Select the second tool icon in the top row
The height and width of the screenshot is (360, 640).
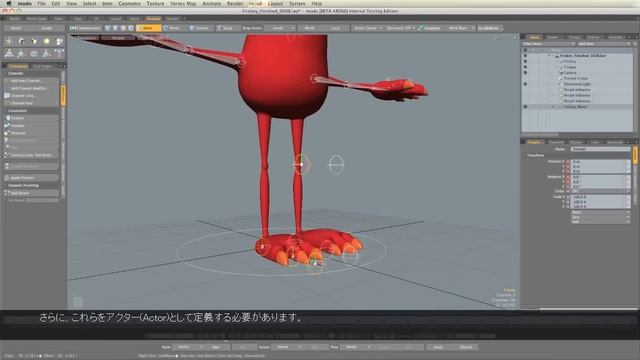tap(21, 41)
